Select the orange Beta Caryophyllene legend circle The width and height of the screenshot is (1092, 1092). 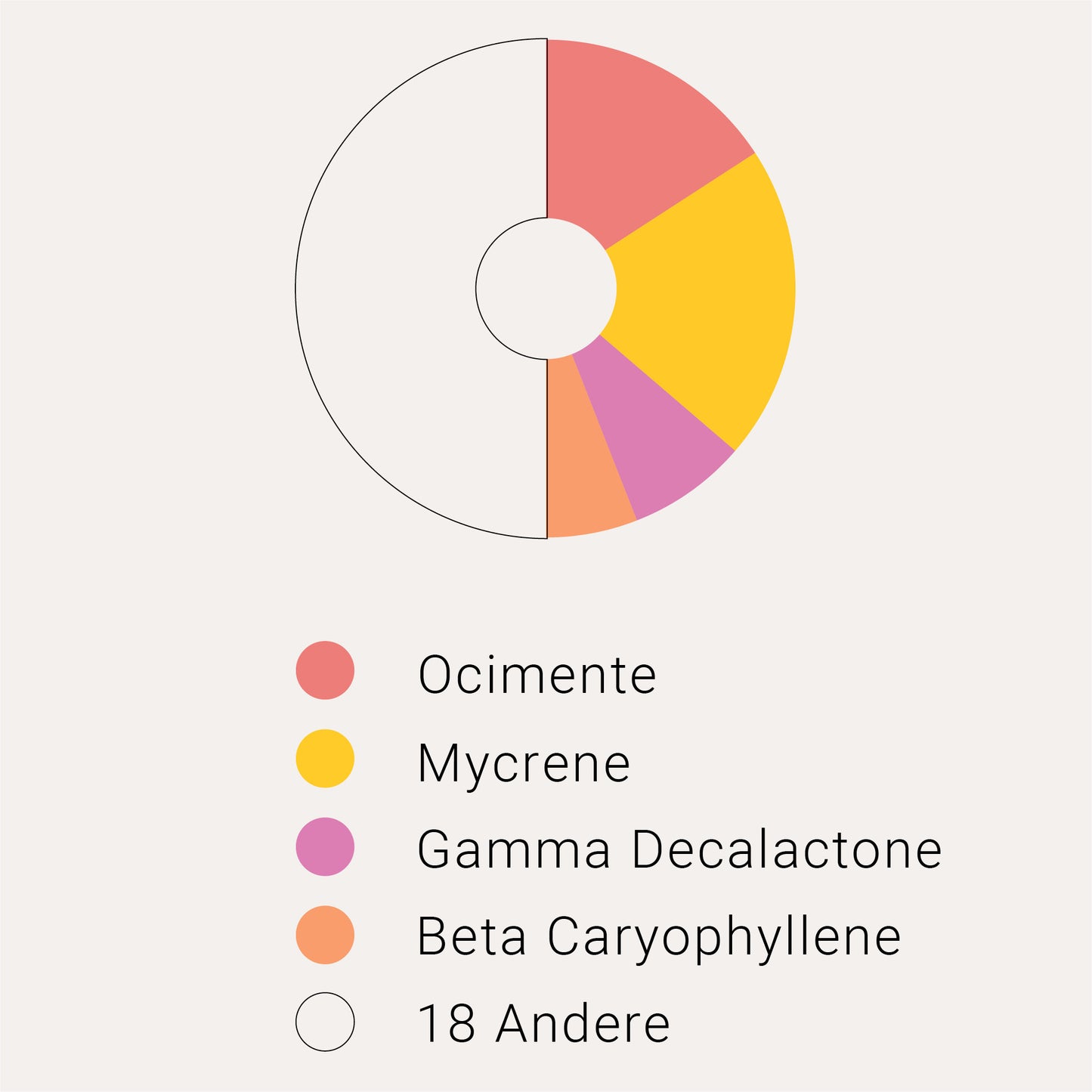(325, 935)
